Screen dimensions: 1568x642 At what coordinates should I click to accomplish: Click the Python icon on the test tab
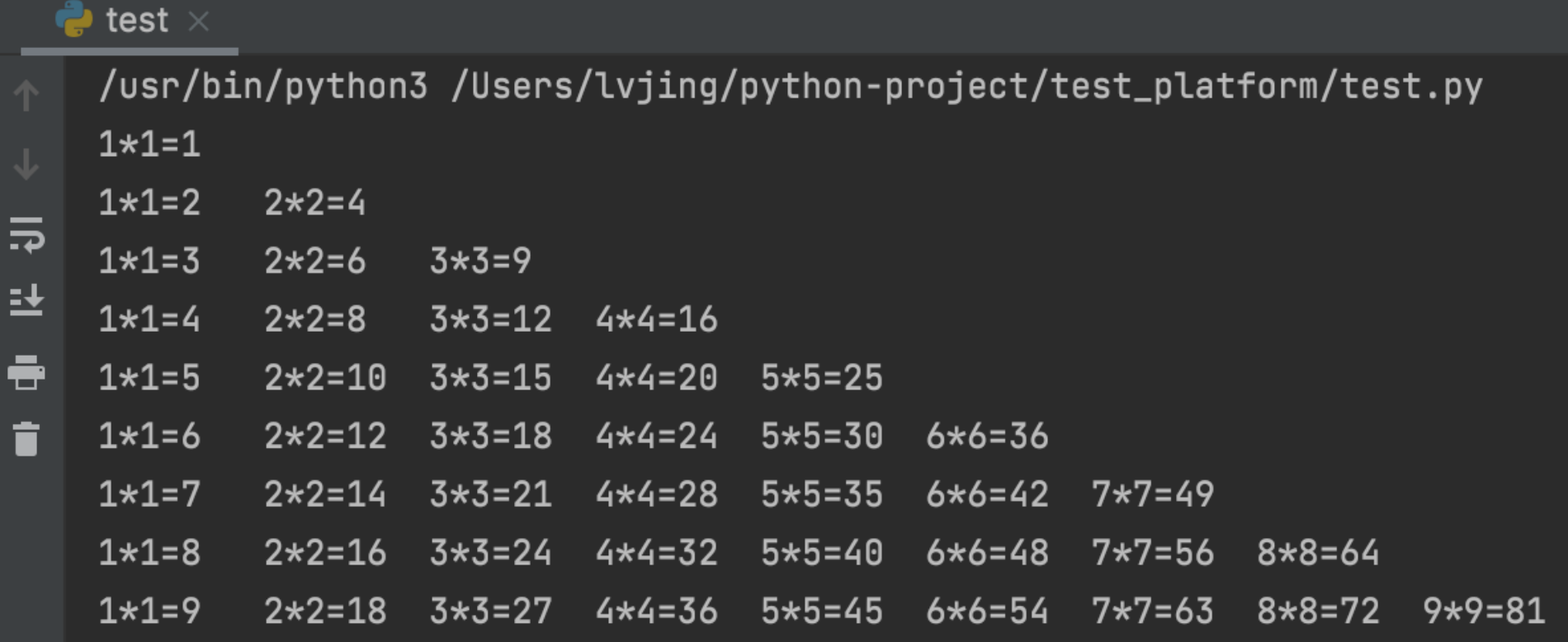coord(74,19)
